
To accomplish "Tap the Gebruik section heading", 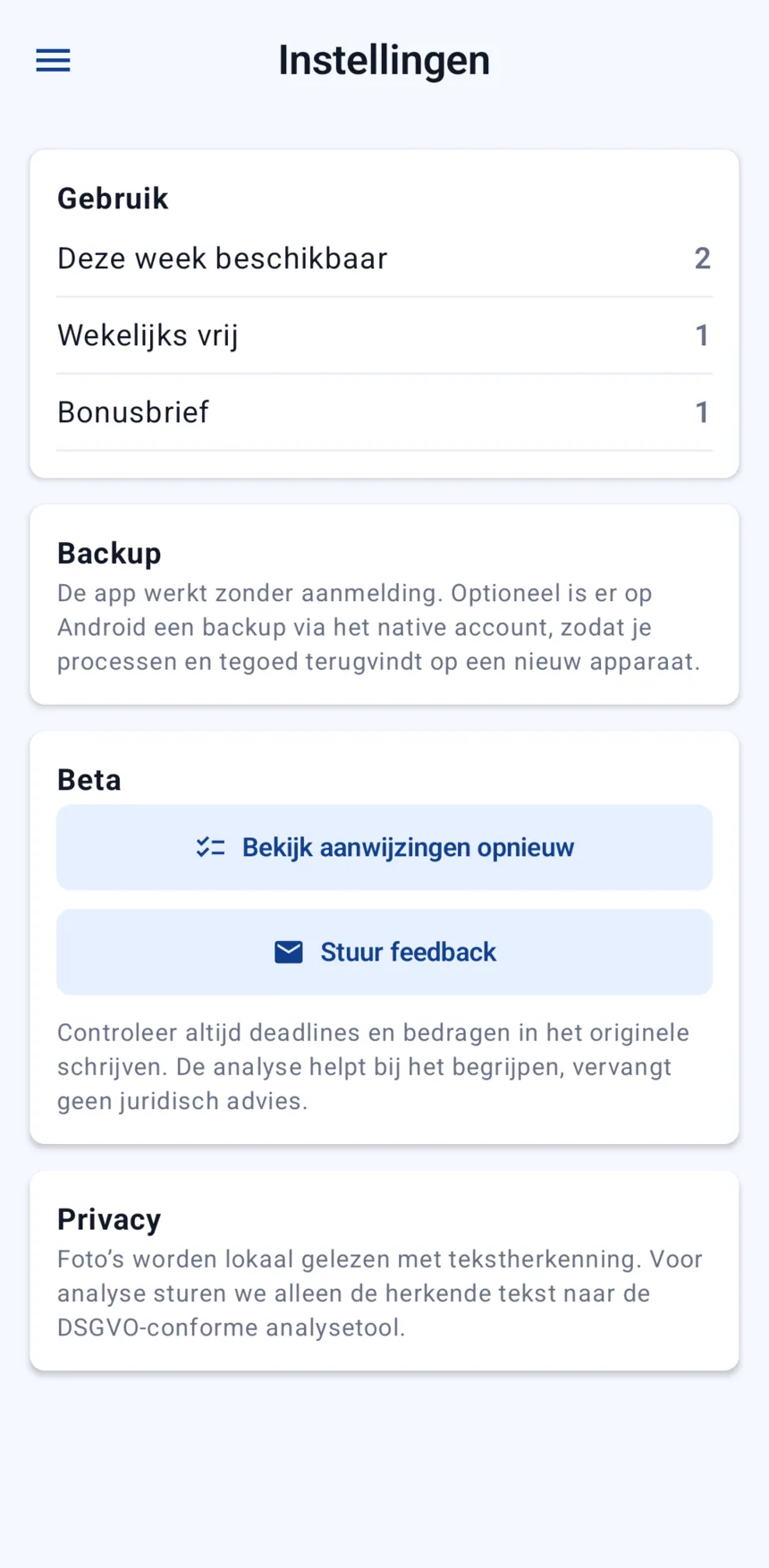I will coord(113,199).
